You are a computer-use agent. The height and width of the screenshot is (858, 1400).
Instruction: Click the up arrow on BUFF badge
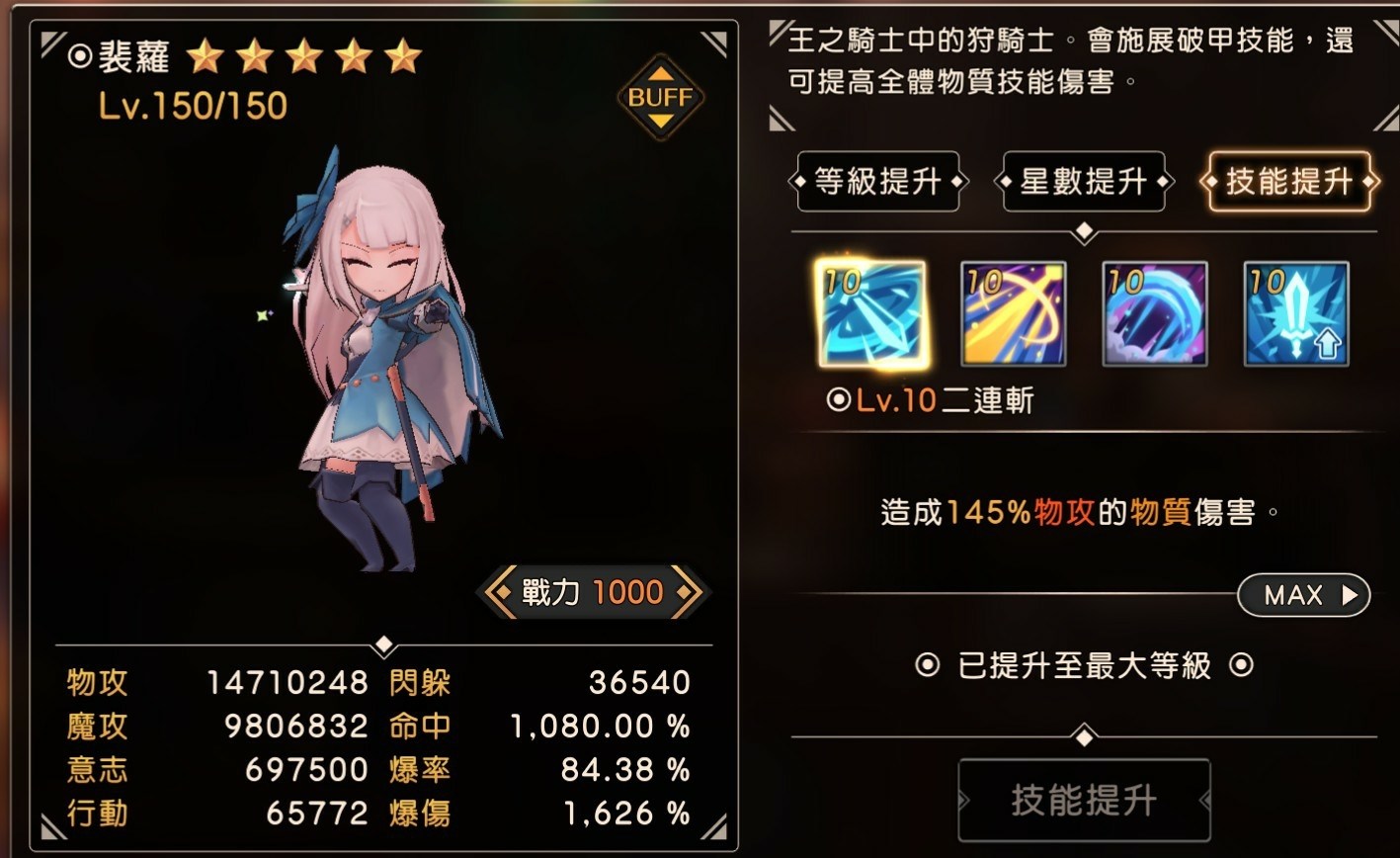point(661,73)
